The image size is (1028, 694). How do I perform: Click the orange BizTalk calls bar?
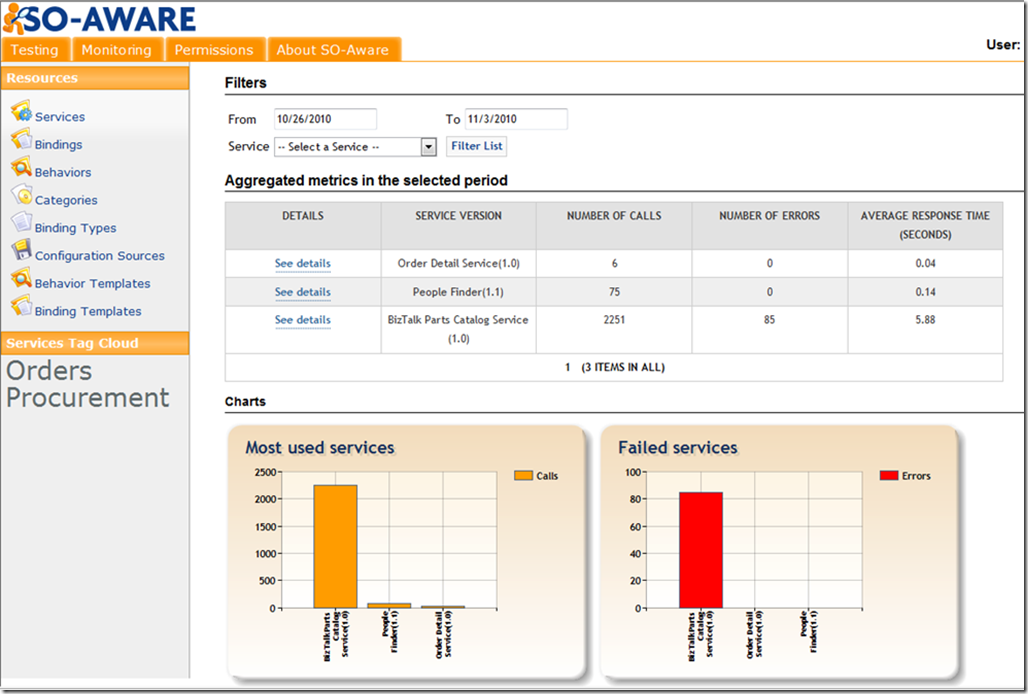(x=335, y=547)
